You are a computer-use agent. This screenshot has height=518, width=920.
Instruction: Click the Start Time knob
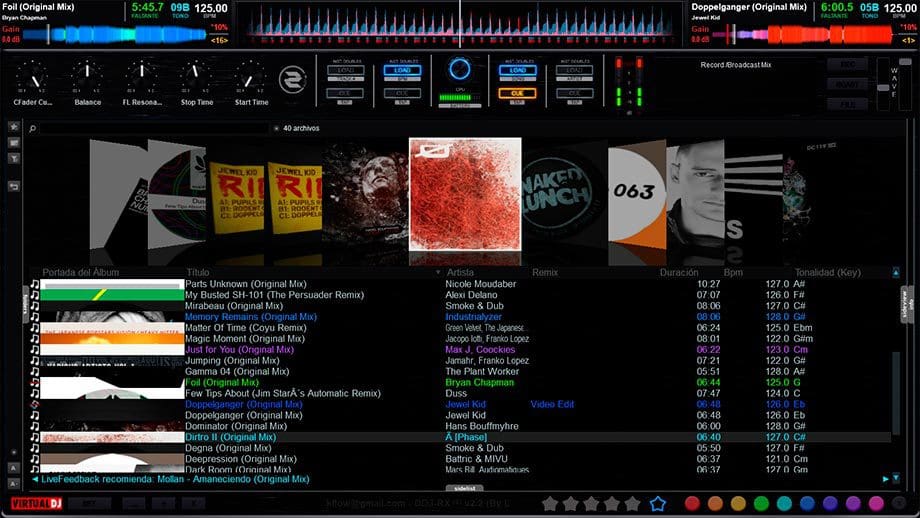tap(251, 76)
